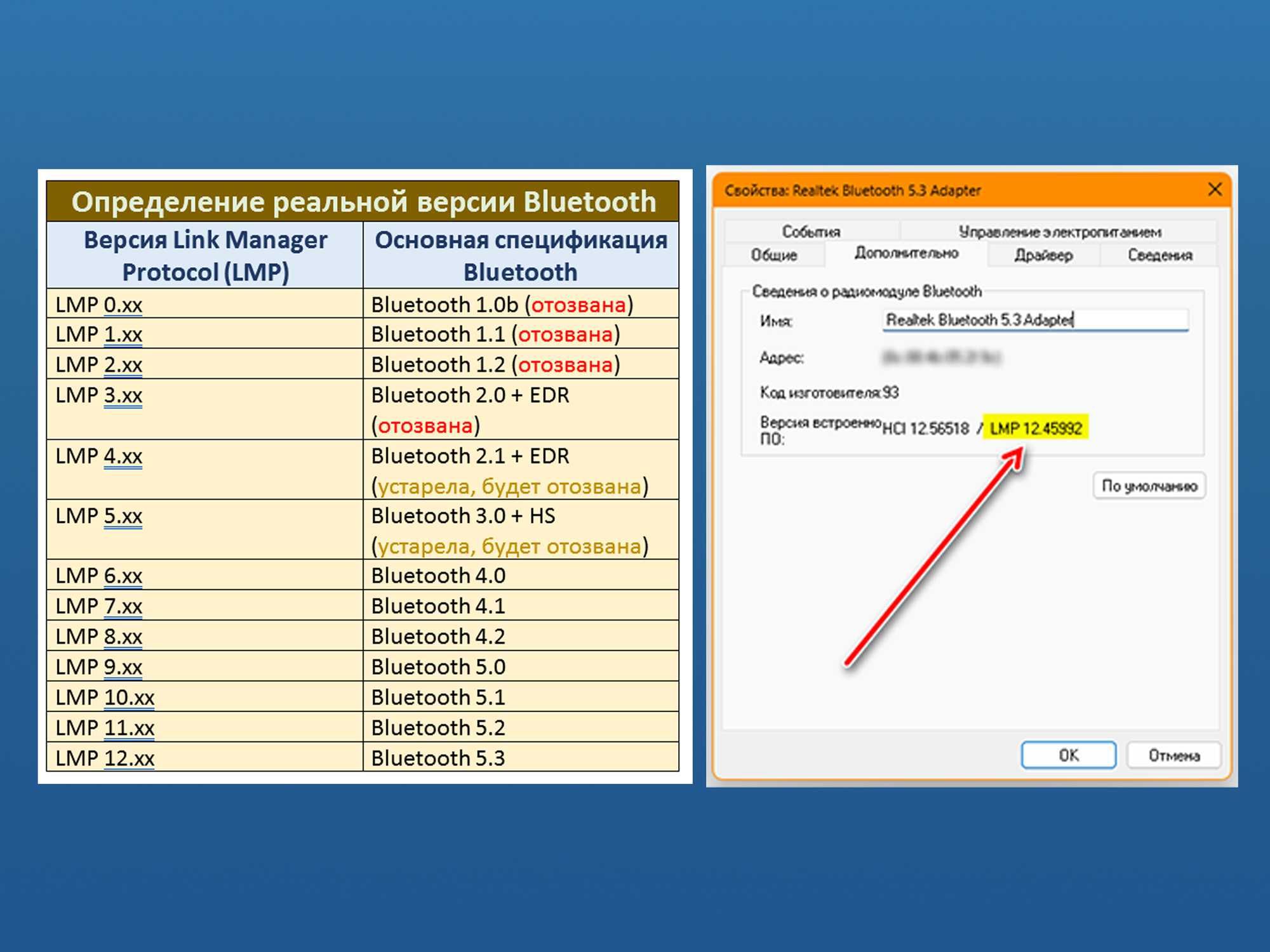Switch to the События tab

tap(811, 232)
